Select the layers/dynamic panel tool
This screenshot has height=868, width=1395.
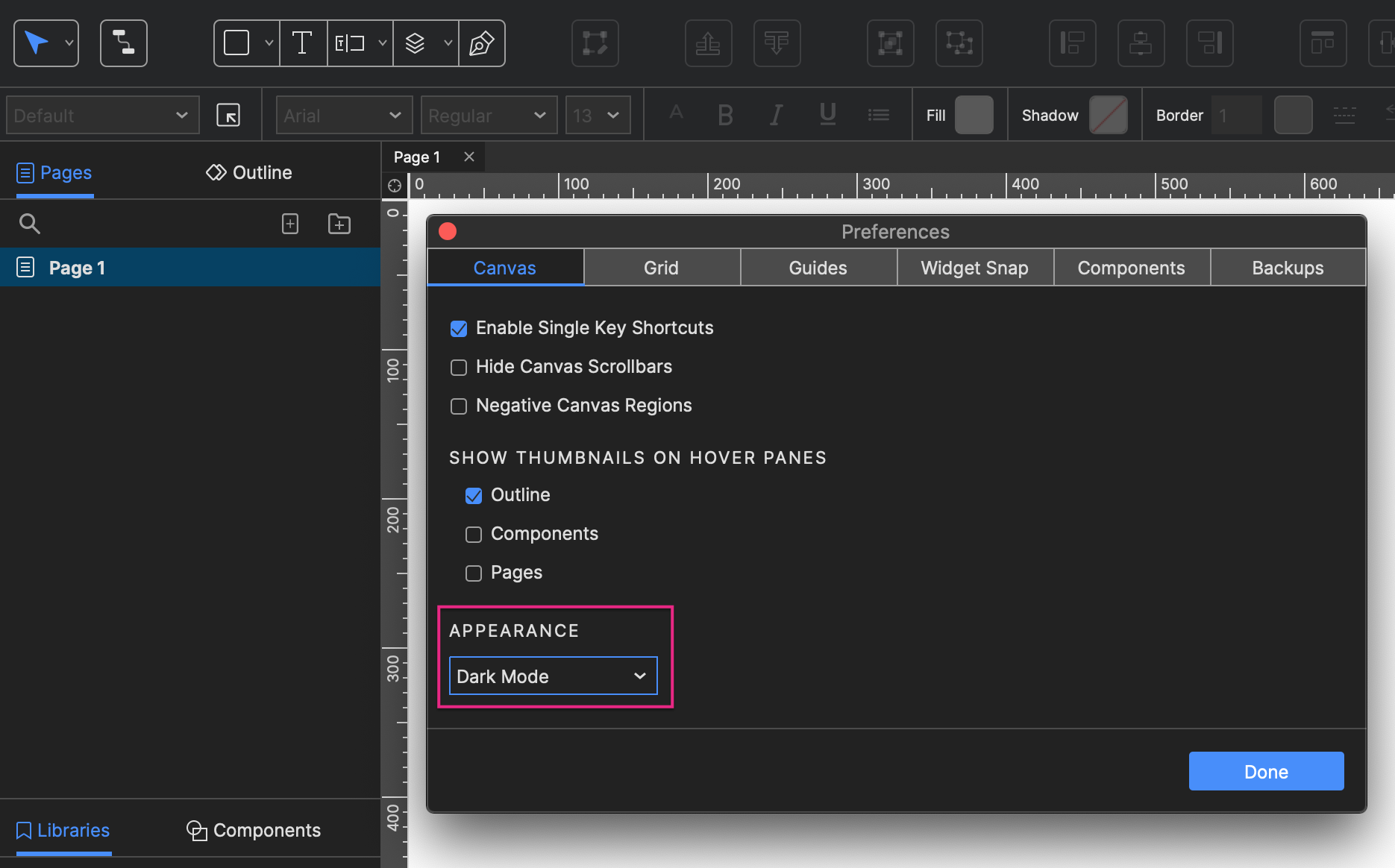[416, 43]
